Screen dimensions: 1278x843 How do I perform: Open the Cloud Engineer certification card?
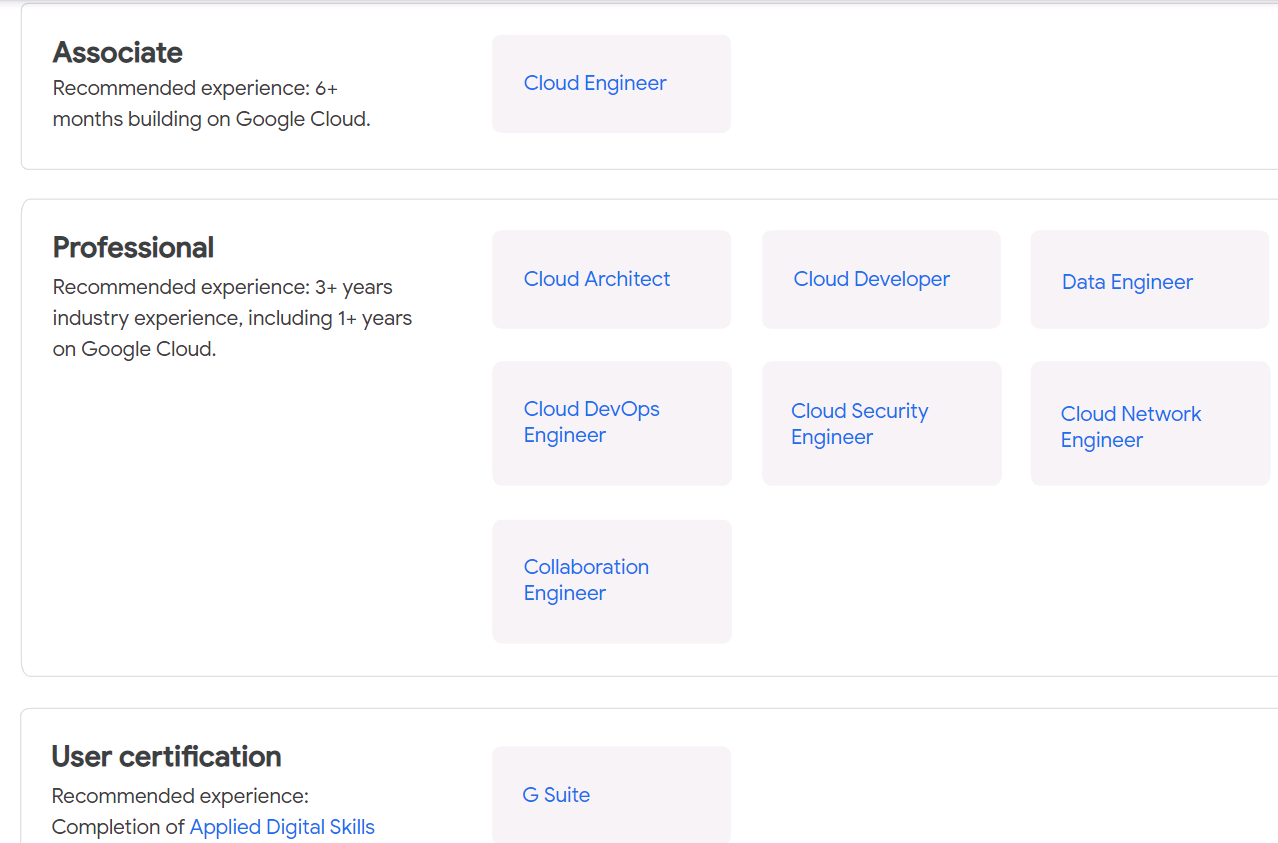[611, 84]
